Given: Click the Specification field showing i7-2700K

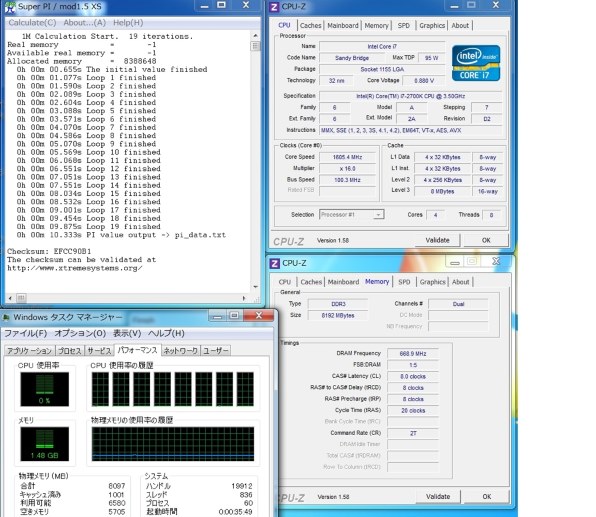Looking at the screenshot, I should click(x=411, y=96).
